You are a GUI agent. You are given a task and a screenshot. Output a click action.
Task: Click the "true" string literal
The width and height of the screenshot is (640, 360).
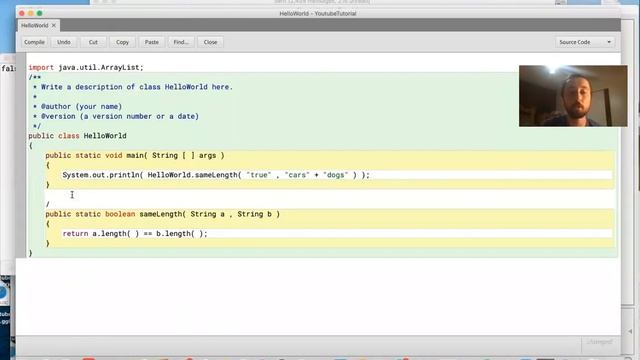point(259,175)
